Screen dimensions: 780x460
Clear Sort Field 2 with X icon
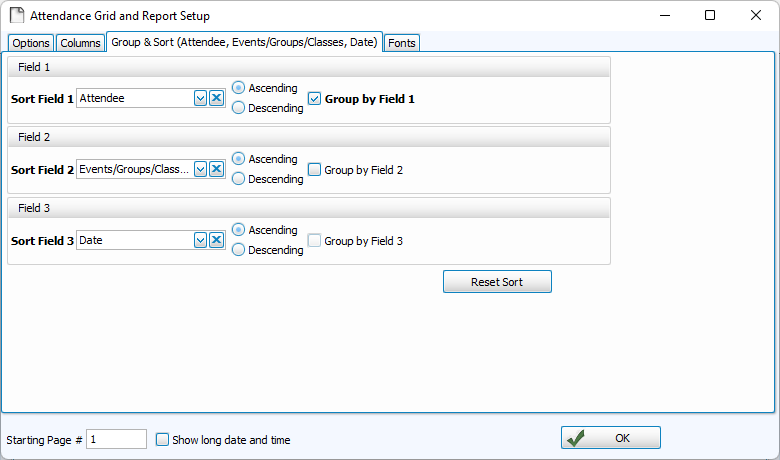pos(216,170)
